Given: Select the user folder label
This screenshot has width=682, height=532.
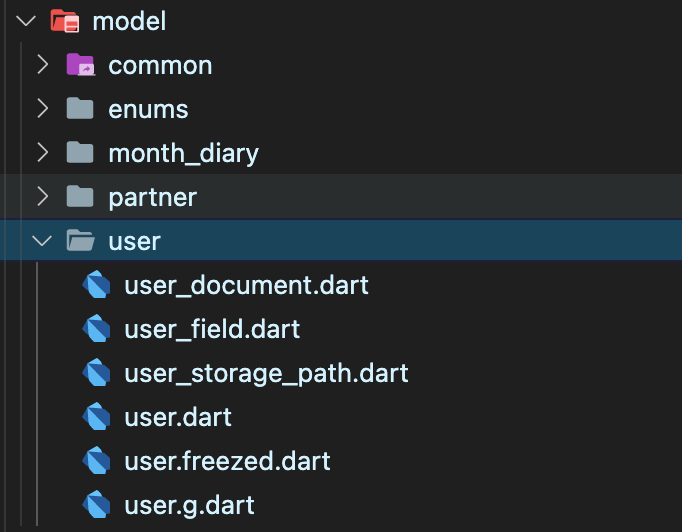Looking at the screenshot, I should (135, 242).
